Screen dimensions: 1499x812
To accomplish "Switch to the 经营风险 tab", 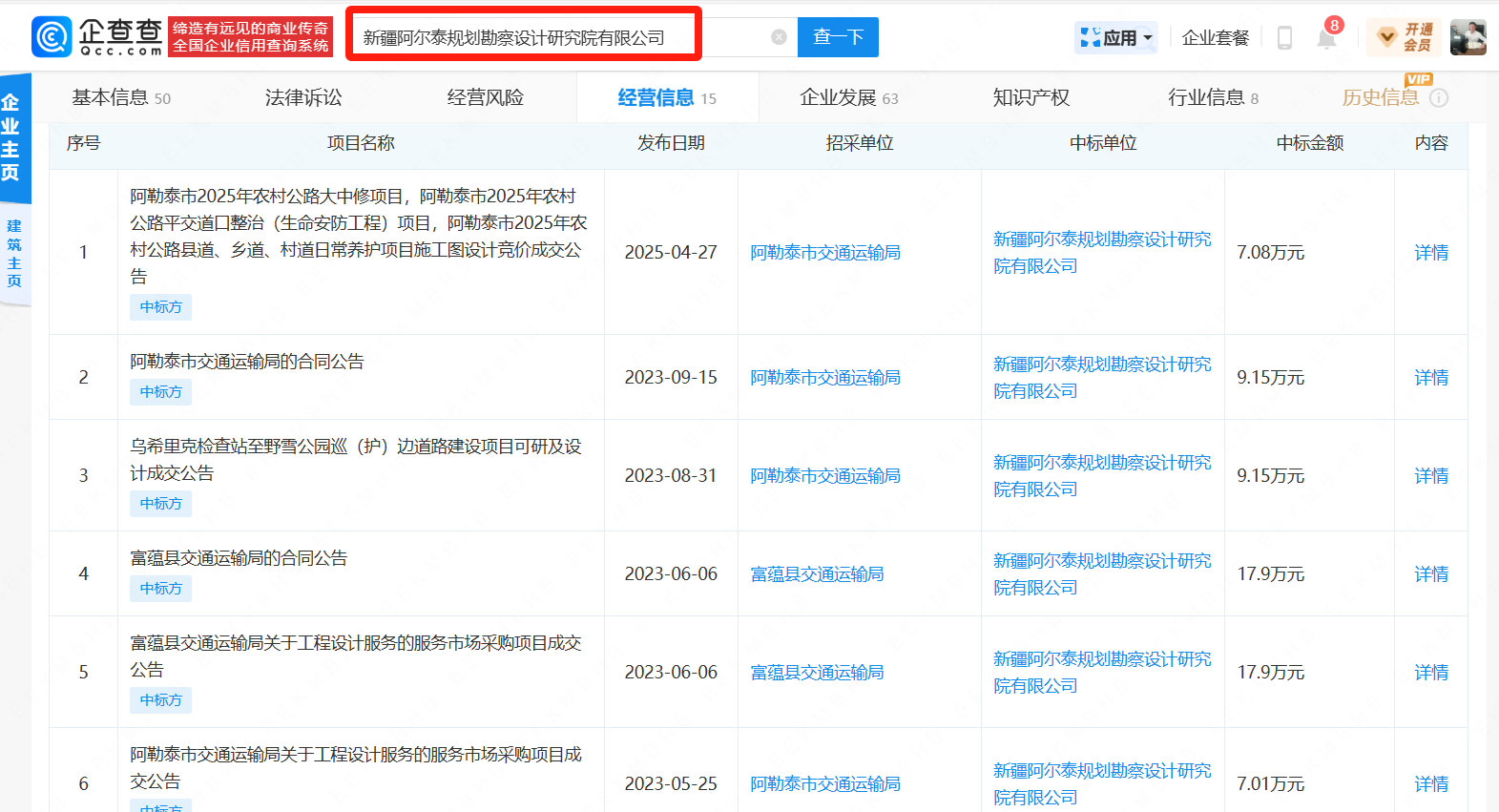I will pos(485,97).
